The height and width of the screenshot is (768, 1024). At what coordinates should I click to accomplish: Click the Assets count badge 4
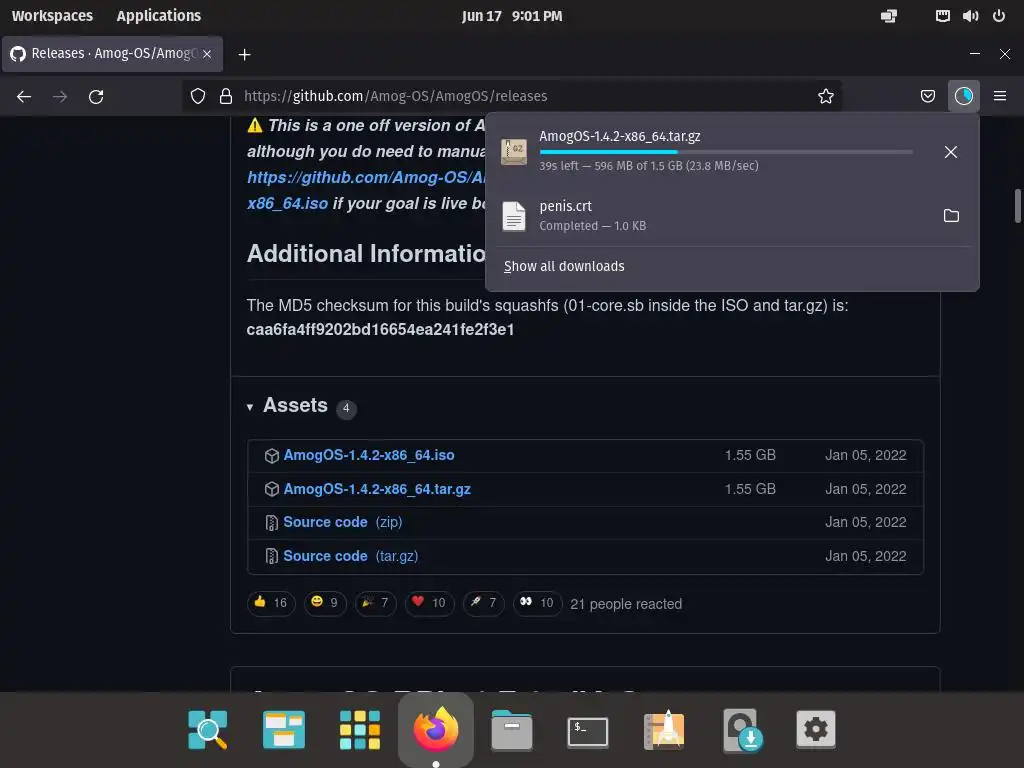point(346,408)
